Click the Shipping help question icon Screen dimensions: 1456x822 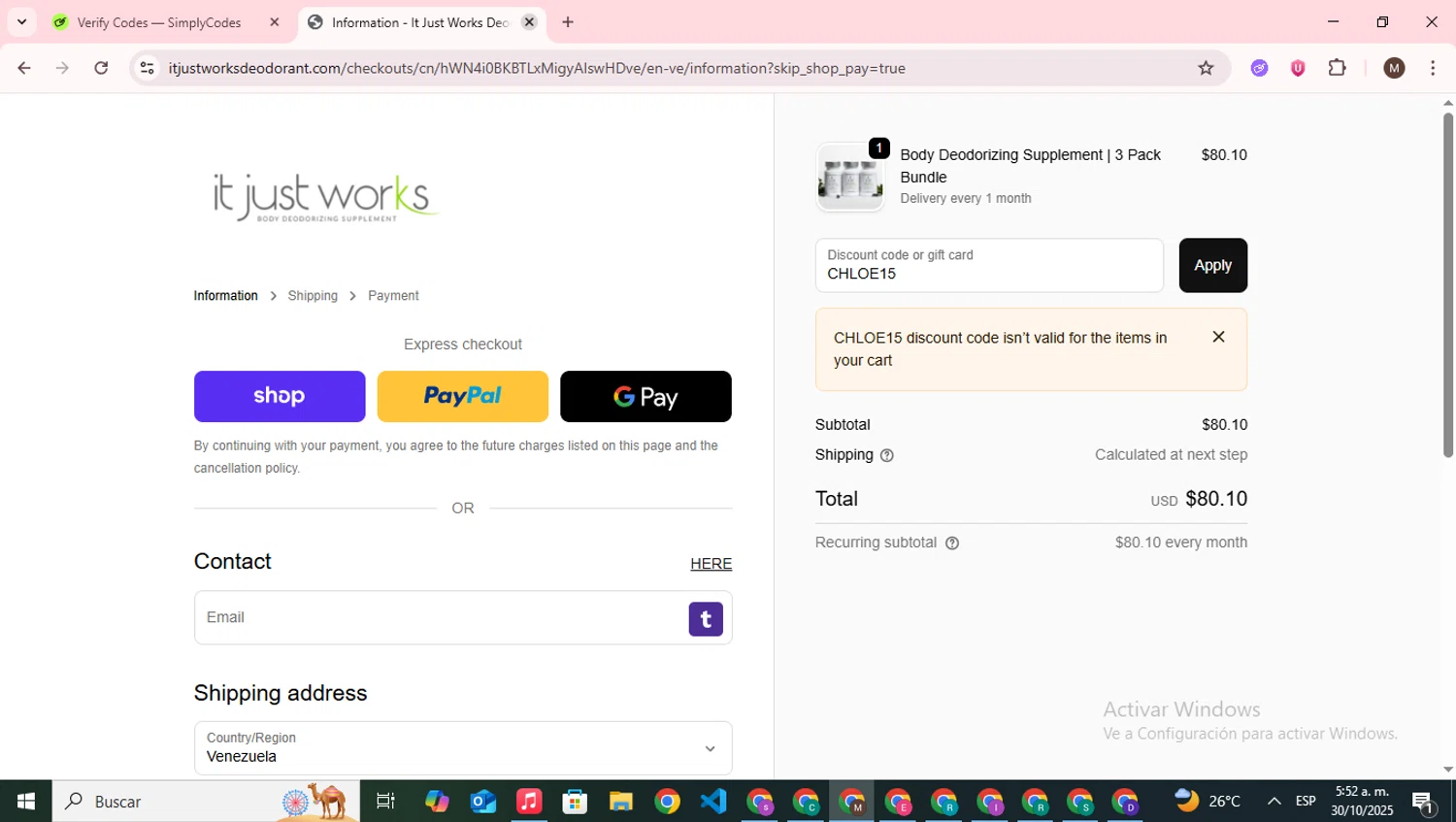click(886, 455)
